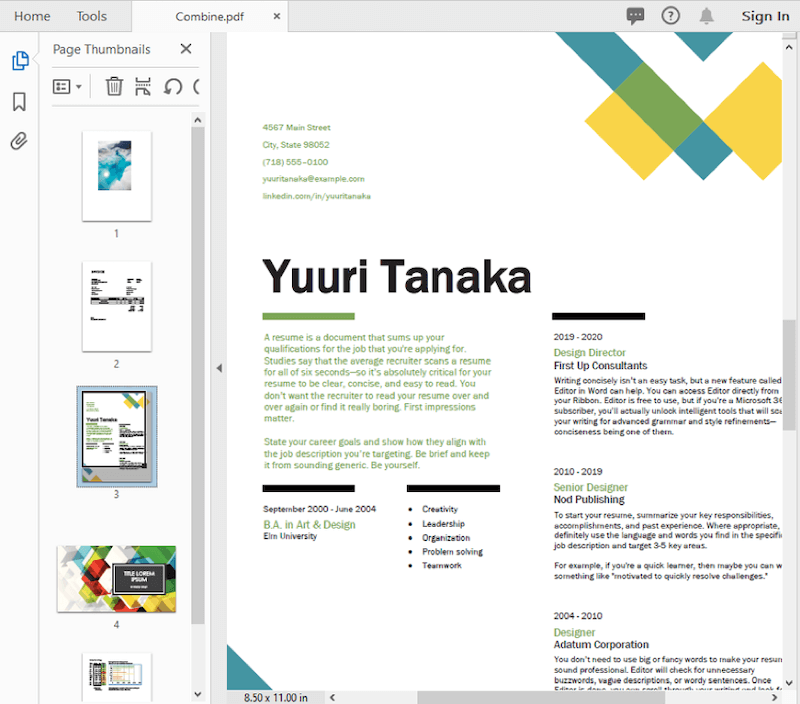Image resolution: width=800 pixels, height=704 pixels.
Task: Open the linkedin.com/in/yuuritanaka link
Action: click(315, 196)
